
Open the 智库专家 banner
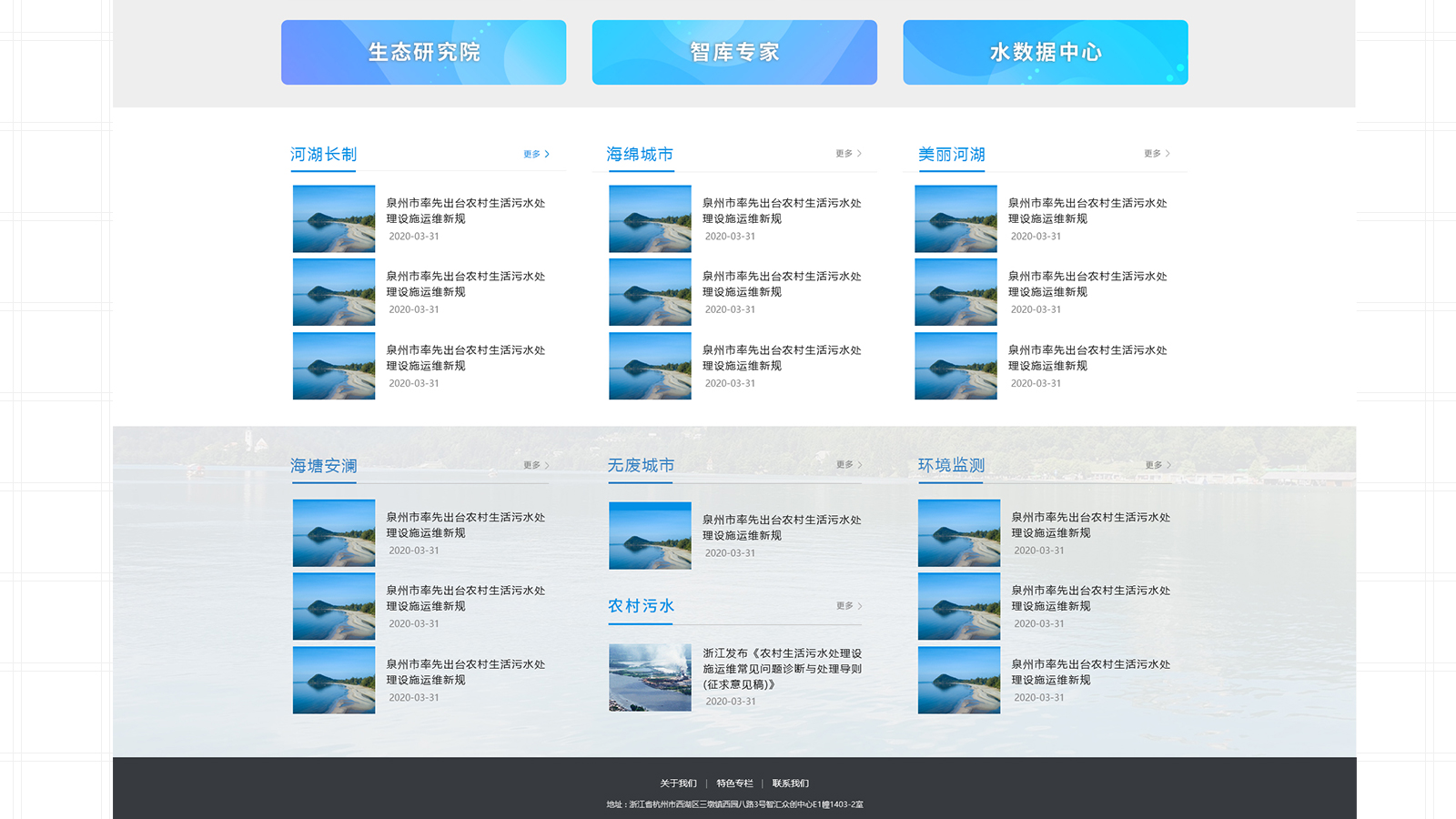click(x=734, y=52)
